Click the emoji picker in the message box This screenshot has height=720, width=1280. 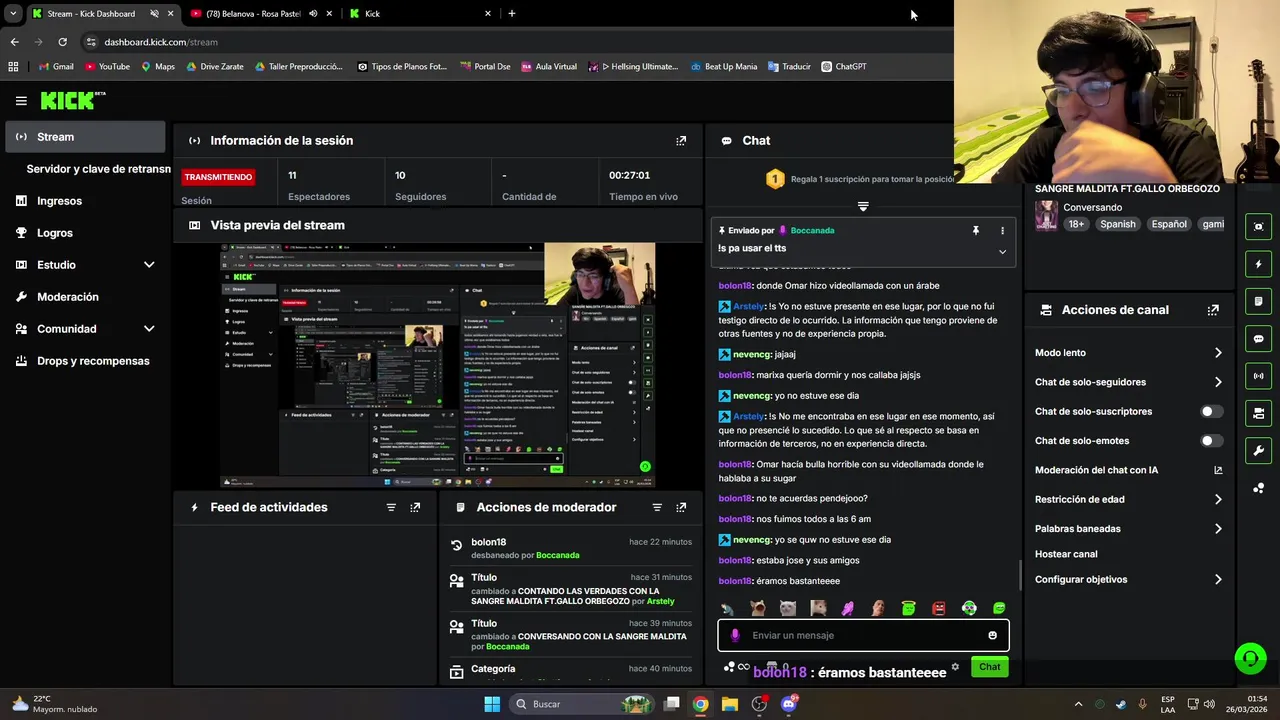(x=992, y=635)
